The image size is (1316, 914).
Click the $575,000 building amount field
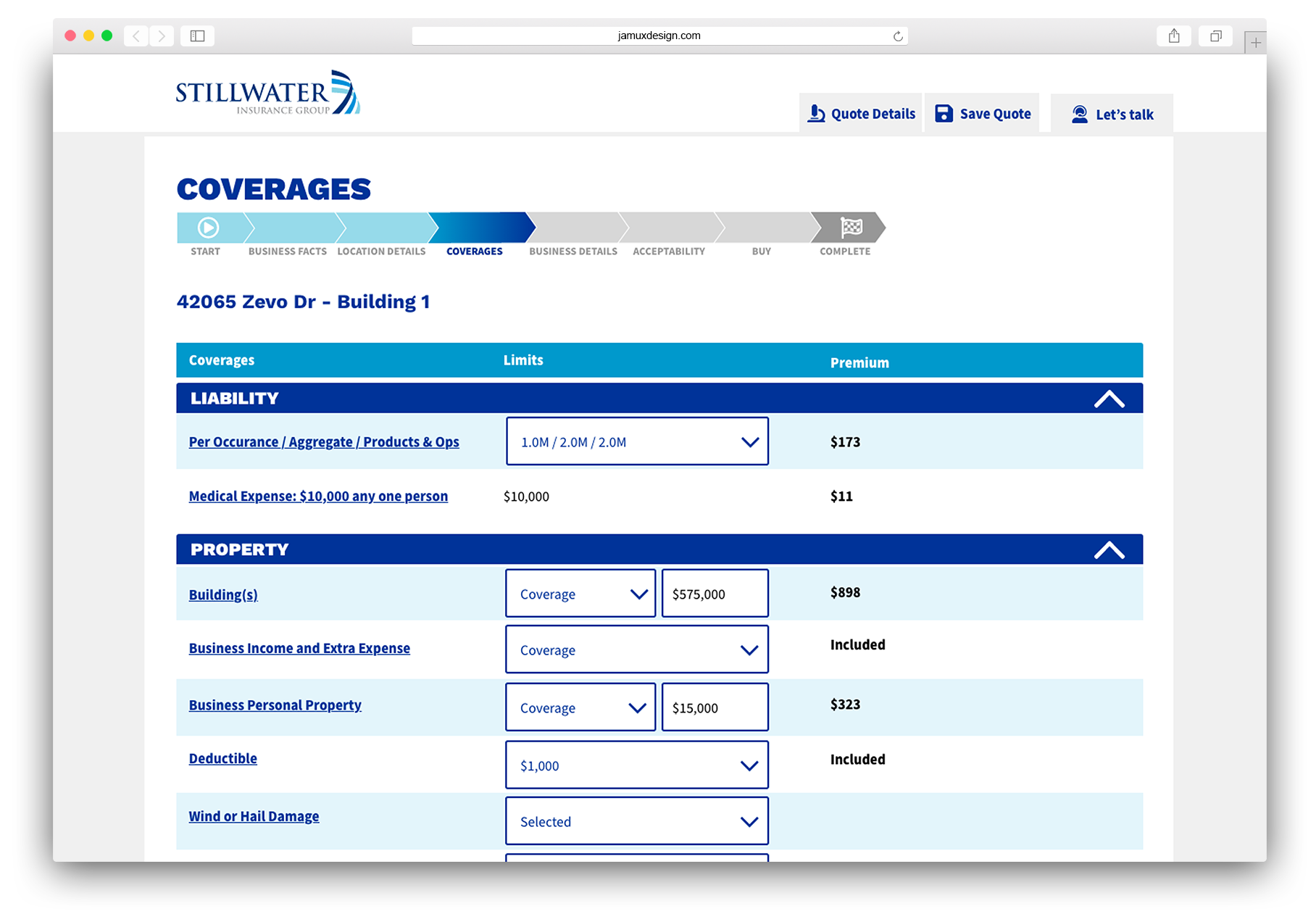pyautogui.click(x=715, y=594)
